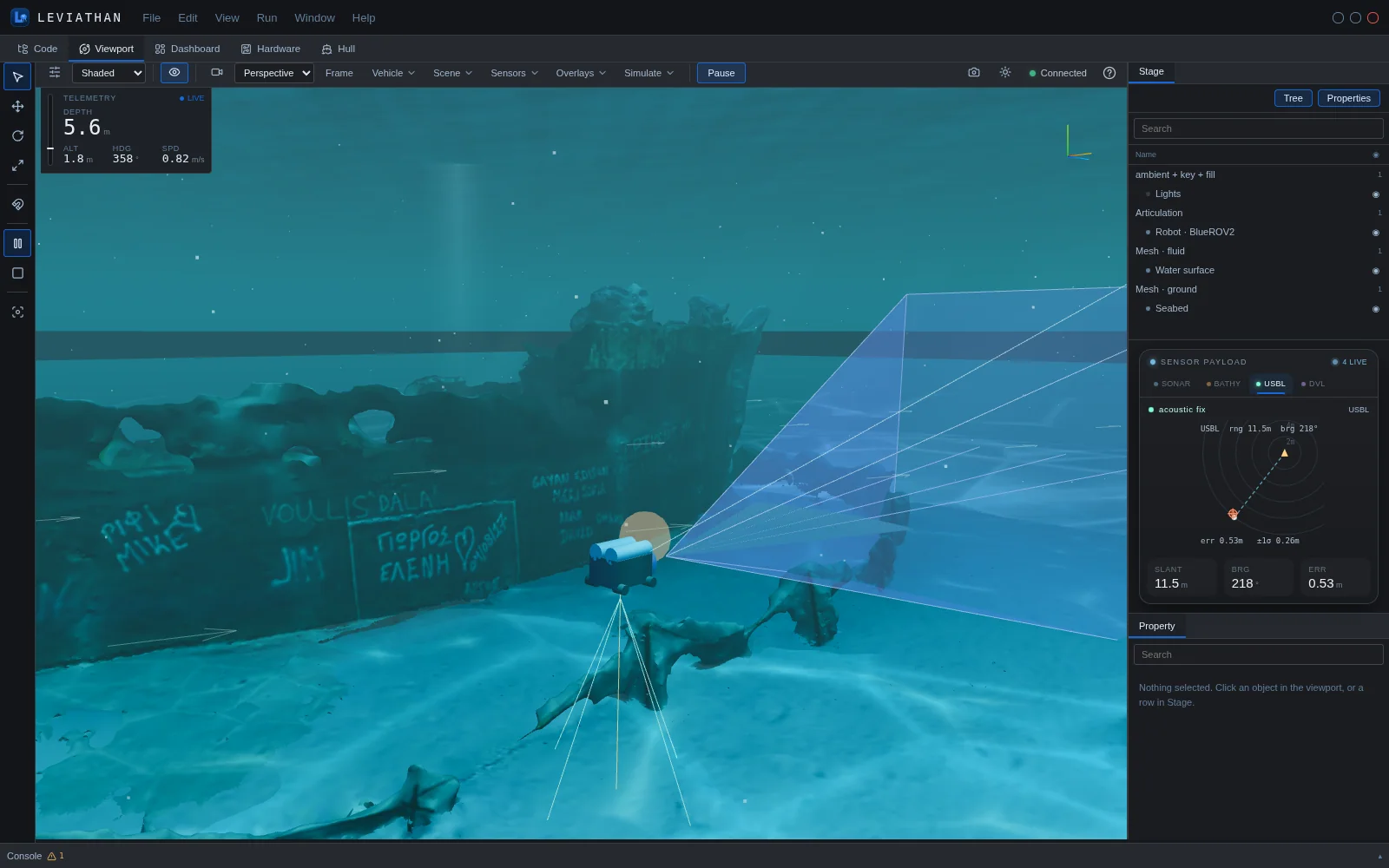Open the Perspective camera dropdown
Screen dimensions: 1389x868
click(x=273, y=73)
